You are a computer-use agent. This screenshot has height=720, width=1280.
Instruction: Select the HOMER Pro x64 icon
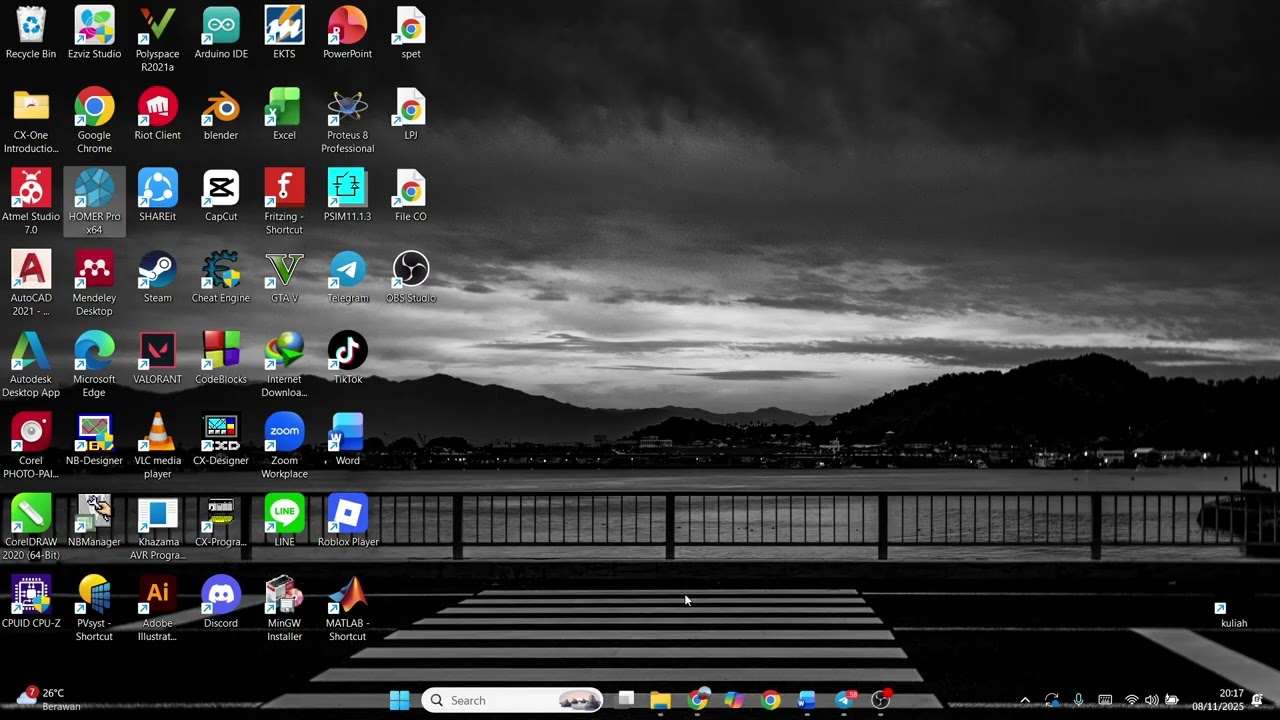(94, 202)
